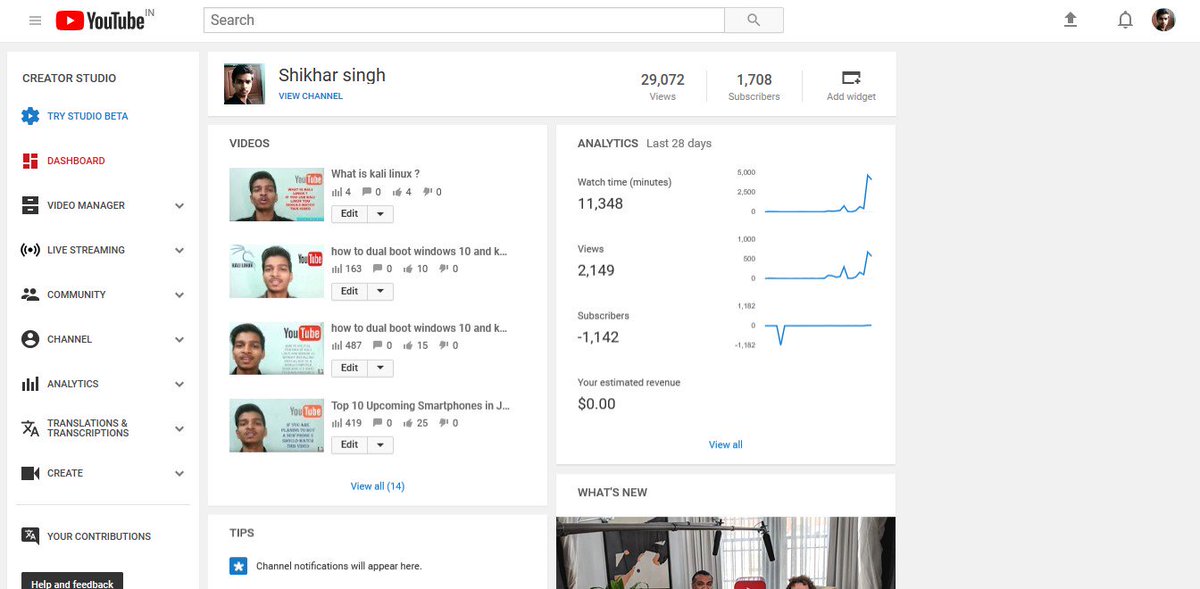
Task: Open Edit dropdown for What is kali linux
Action: point(380,214)
